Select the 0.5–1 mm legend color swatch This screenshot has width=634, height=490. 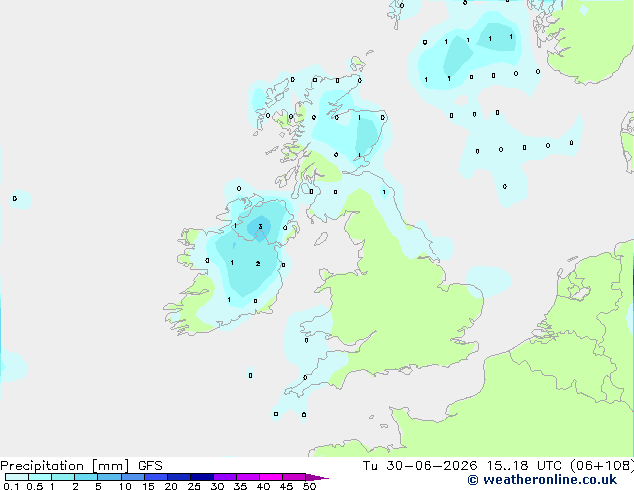40,477
